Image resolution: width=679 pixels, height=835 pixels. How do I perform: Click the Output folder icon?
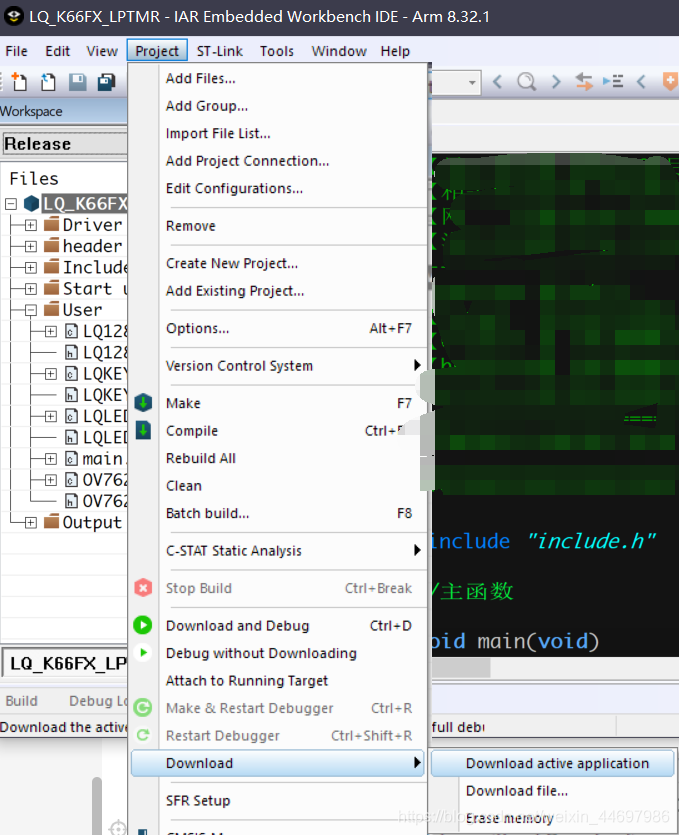pyautogui.click(x=51, y=522)
